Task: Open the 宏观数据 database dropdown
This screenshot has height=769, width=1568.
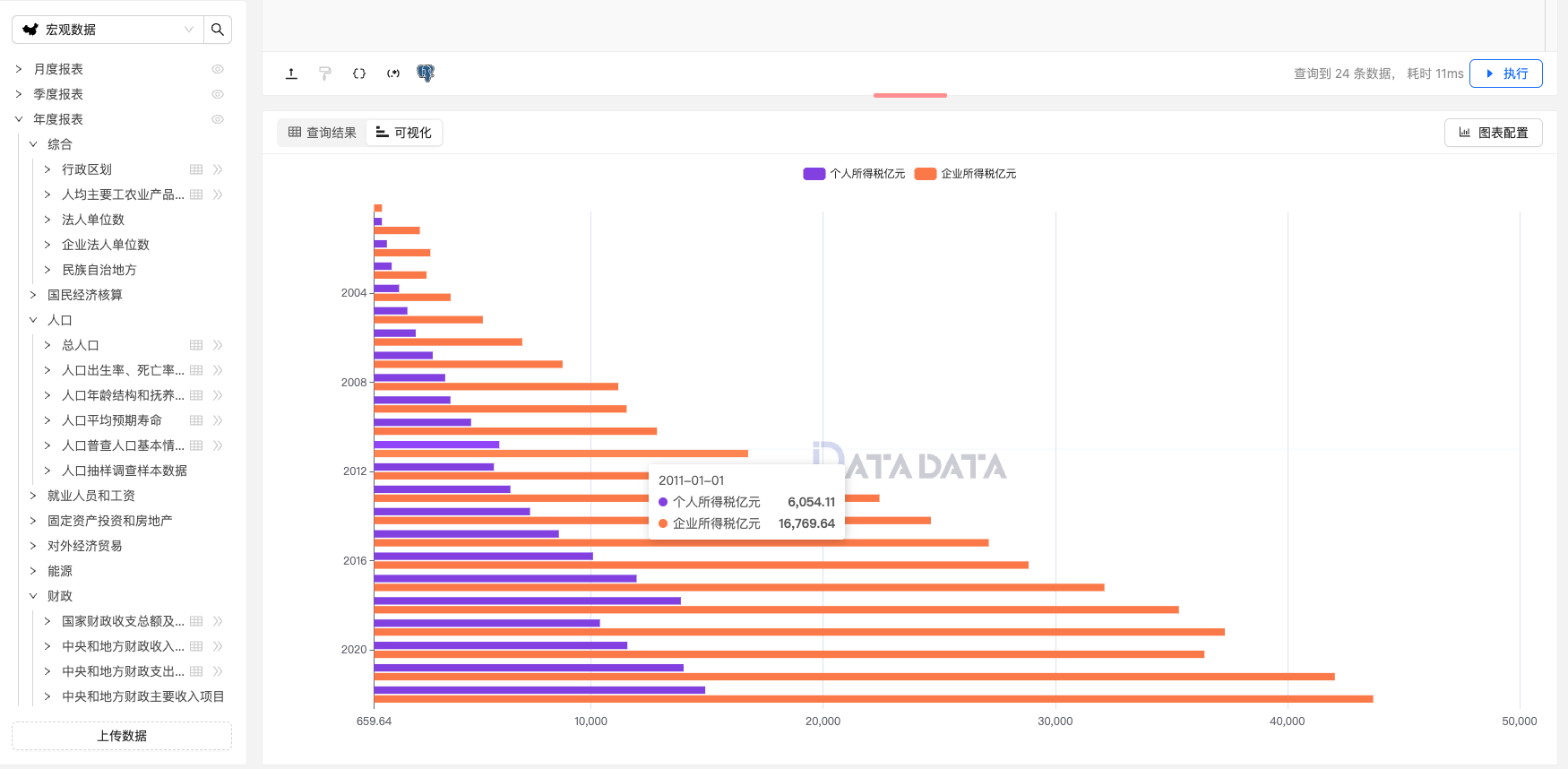Action: click(108, 30)
